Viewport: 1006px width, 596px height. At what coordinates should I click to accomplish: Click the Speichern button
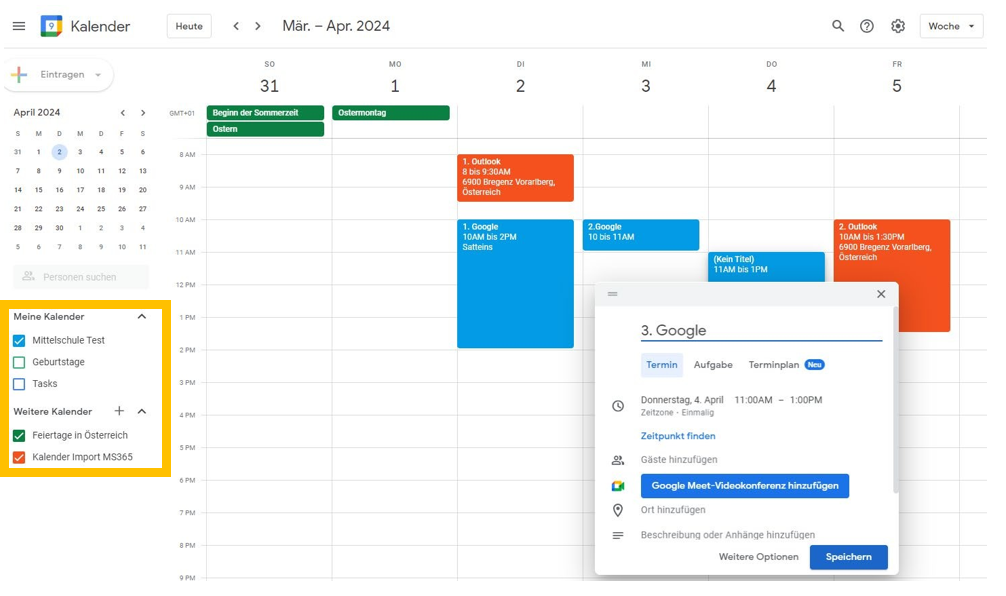pos(848,557)
